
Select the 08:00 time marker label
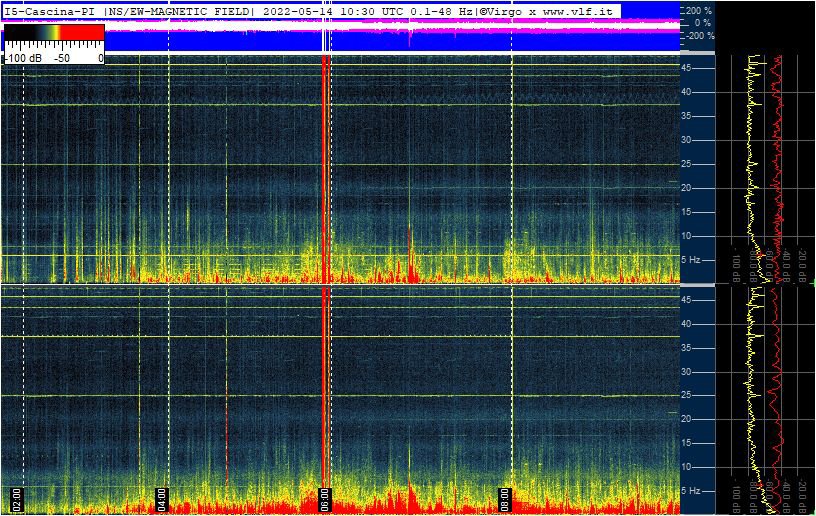pyautogui.click(x=505, y=498)
